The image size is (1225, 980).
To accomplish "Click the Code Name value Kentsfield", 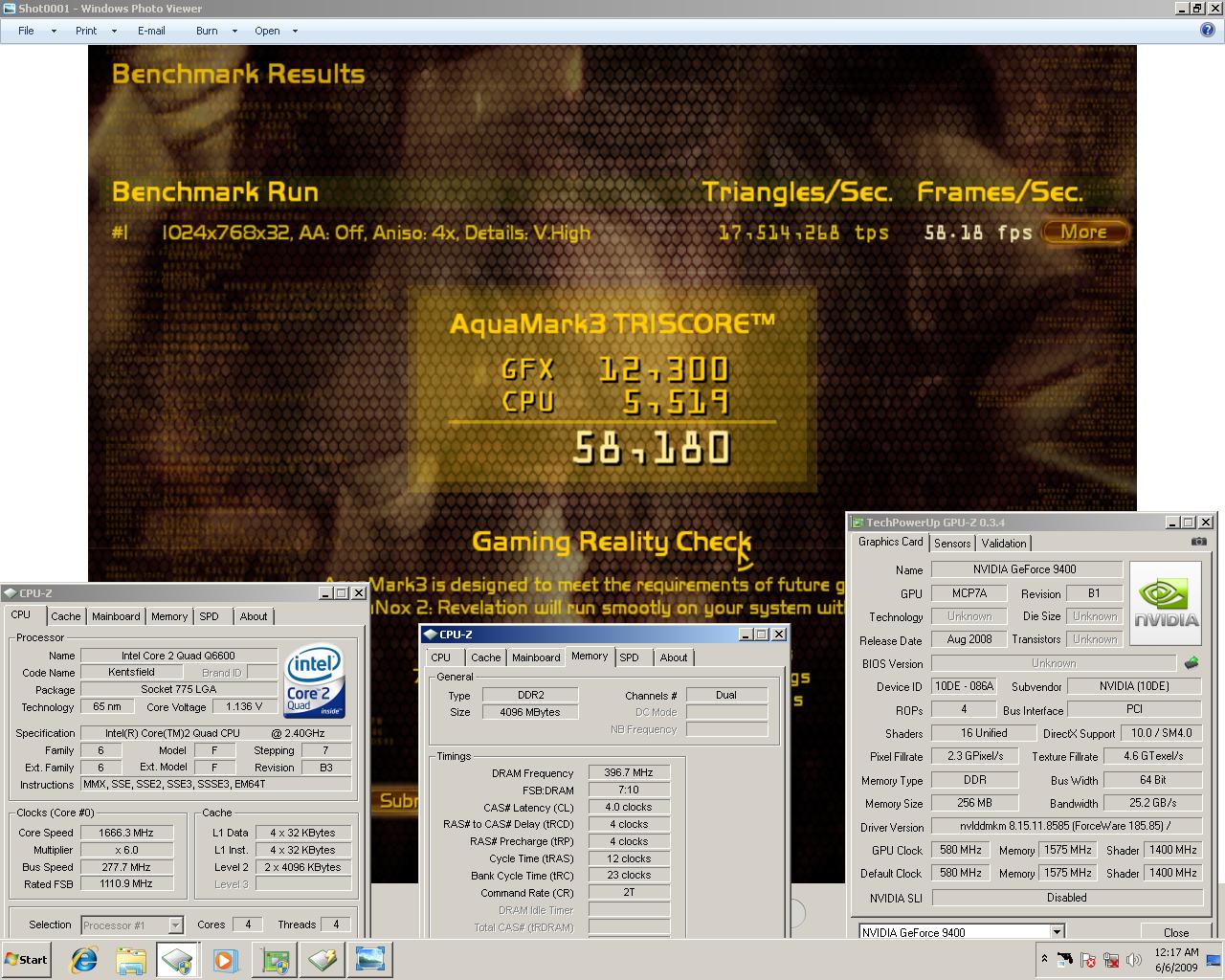I will coord(132,672).
